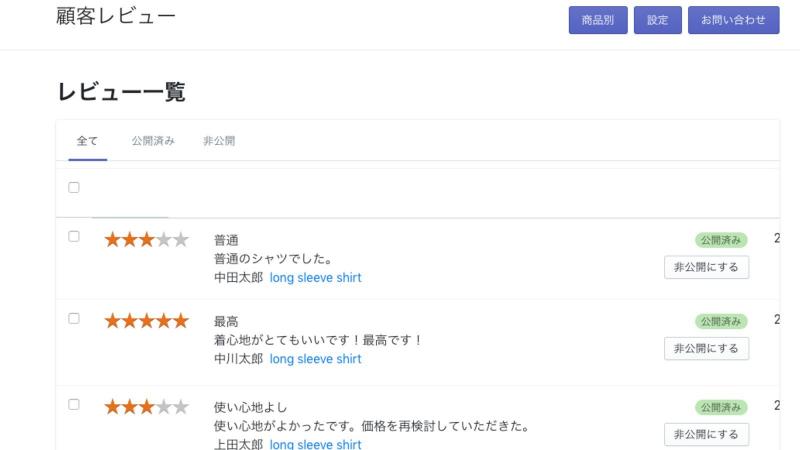Click the review title 最高

(226, 321)
